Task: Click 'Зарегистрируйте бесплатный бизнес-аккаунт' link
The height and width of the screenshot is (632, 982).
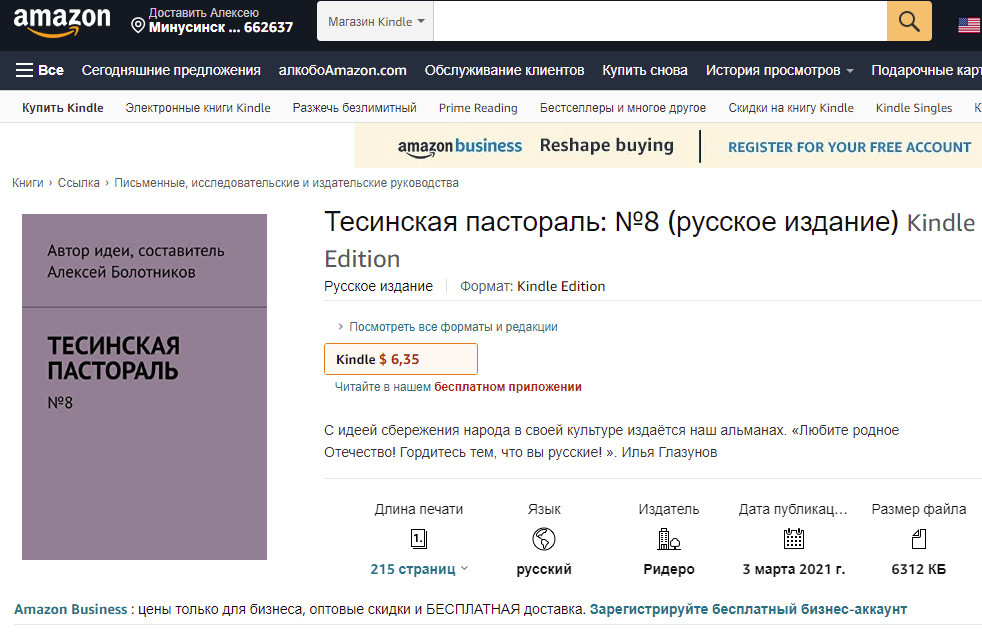Action: [x=748, y=609]
